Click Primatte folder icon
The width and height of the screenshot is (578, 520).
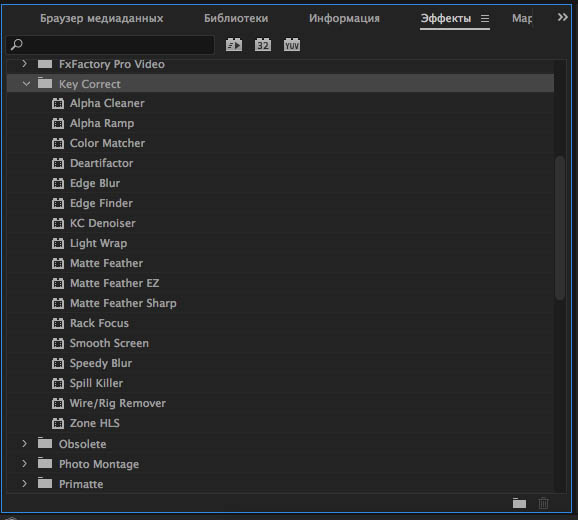tap(45, 483)
